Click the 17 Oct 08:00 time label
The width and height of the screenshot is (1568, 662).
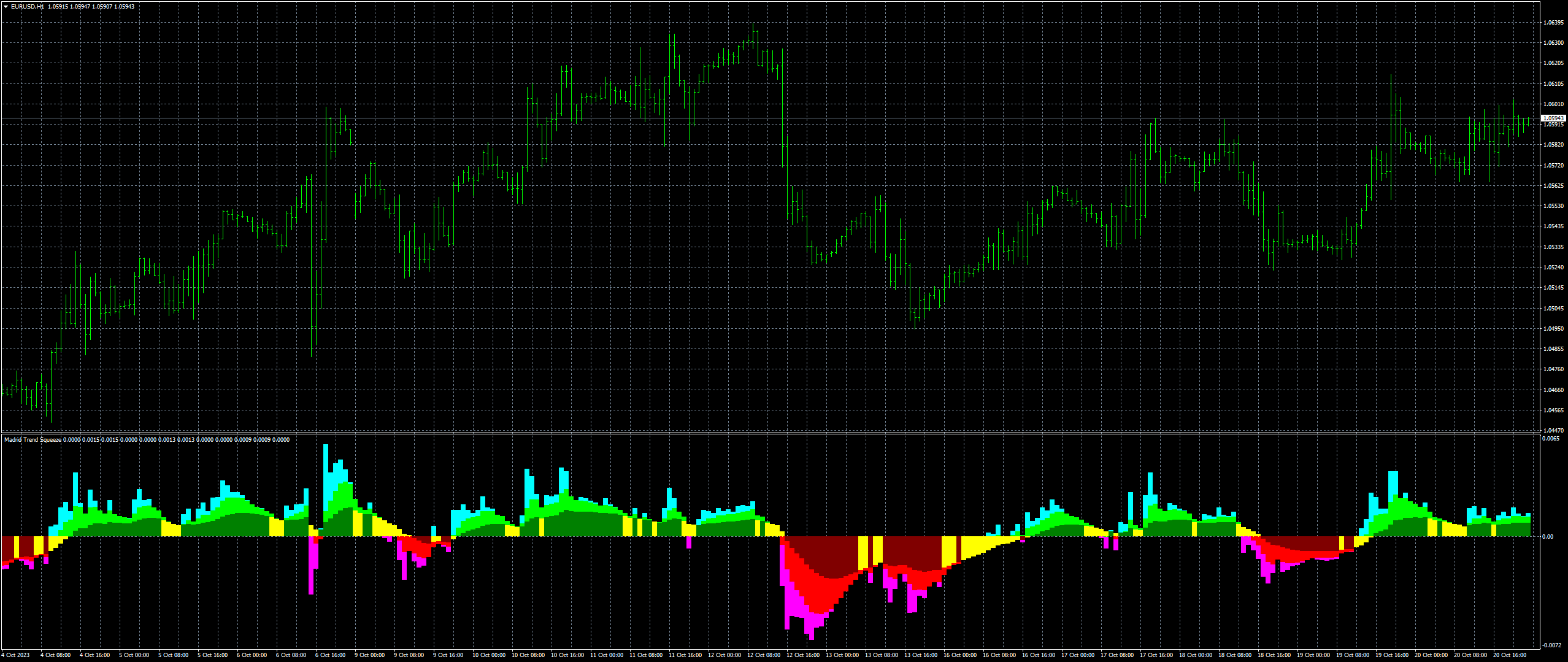(x=1117, y=655)
